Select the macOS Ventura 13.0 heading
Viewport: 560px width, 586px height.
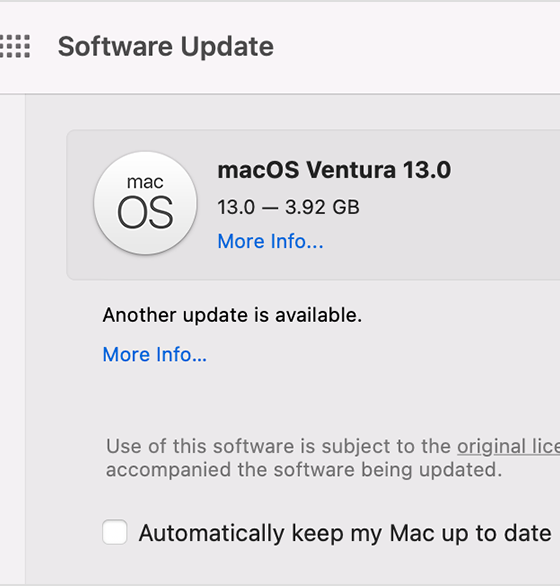pyautogui.click(x=334, y=170)
